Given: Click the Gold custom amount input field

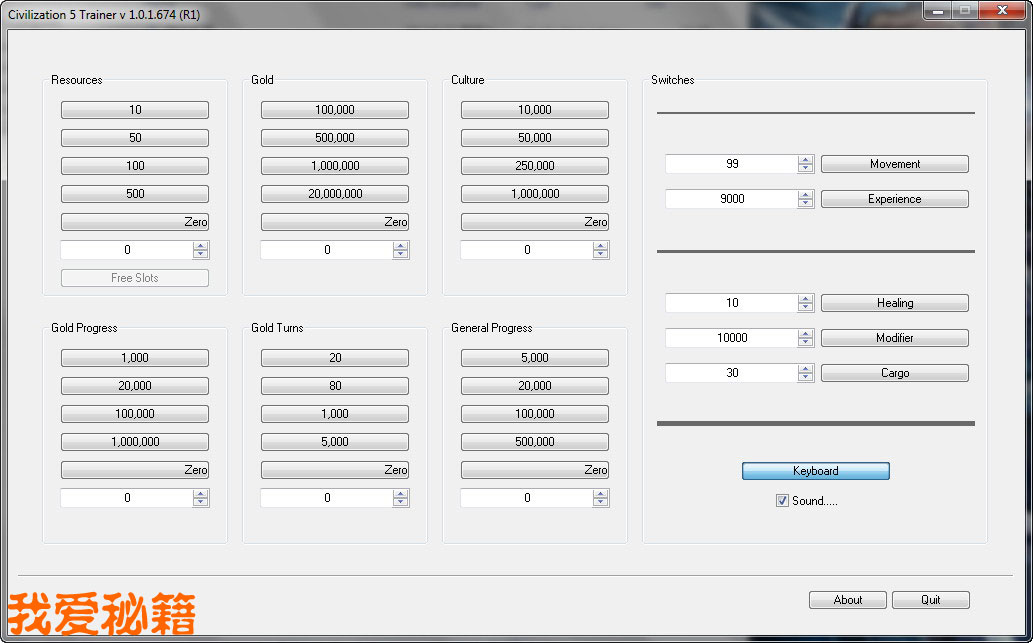Looking at the screenshot, I should (326, 250).
